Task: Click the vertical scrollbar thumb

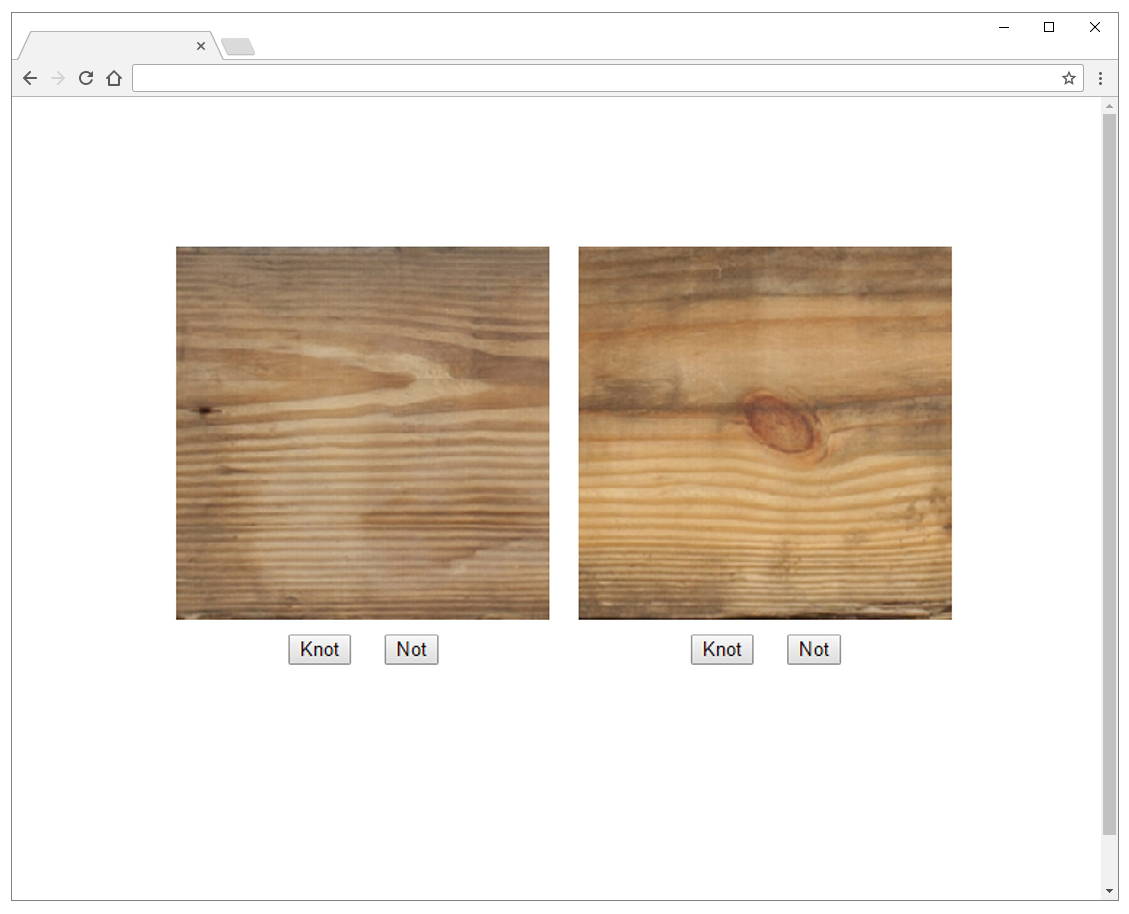Action: click(1109, 473)
